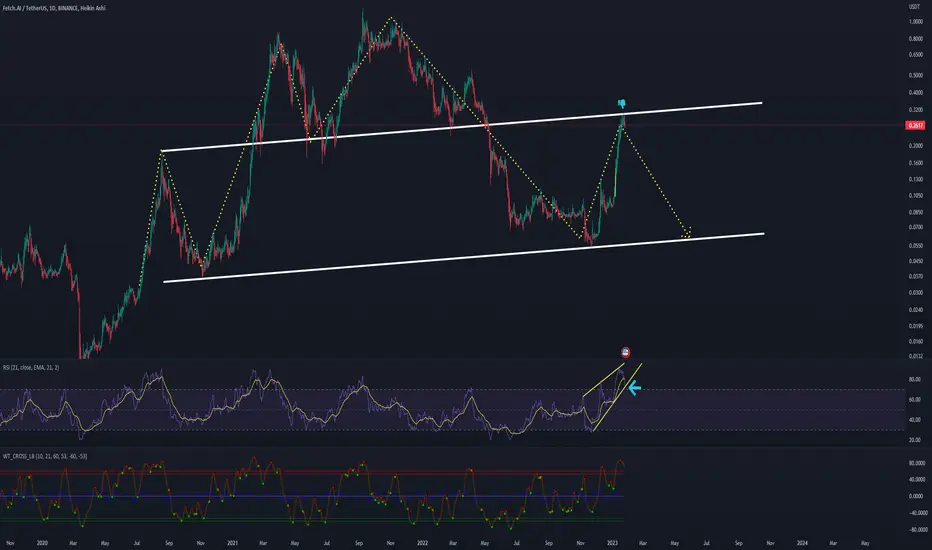Image resolution: width=932 pixels, height=550 pixels.
Task: Click the 2022 label on the time axis
Action: [423, 543]
